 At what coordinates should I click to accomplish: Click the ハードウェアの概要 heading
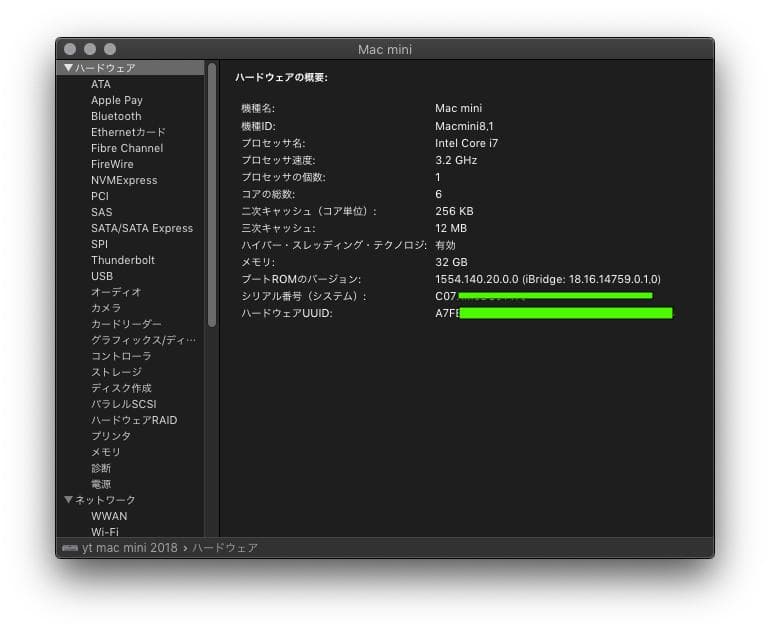click(281, 77)
